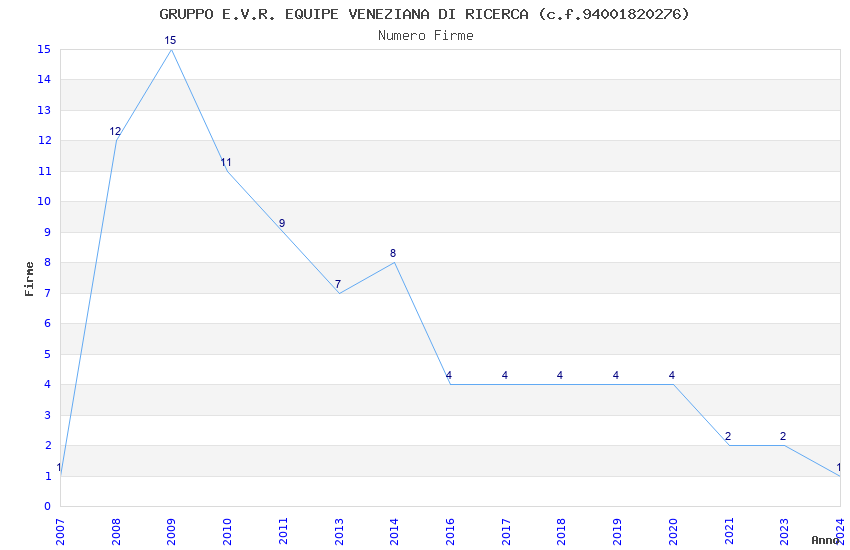Screen dimensions: 850x550
Task: Click the x-axis year label 2017
Action: 506,532
